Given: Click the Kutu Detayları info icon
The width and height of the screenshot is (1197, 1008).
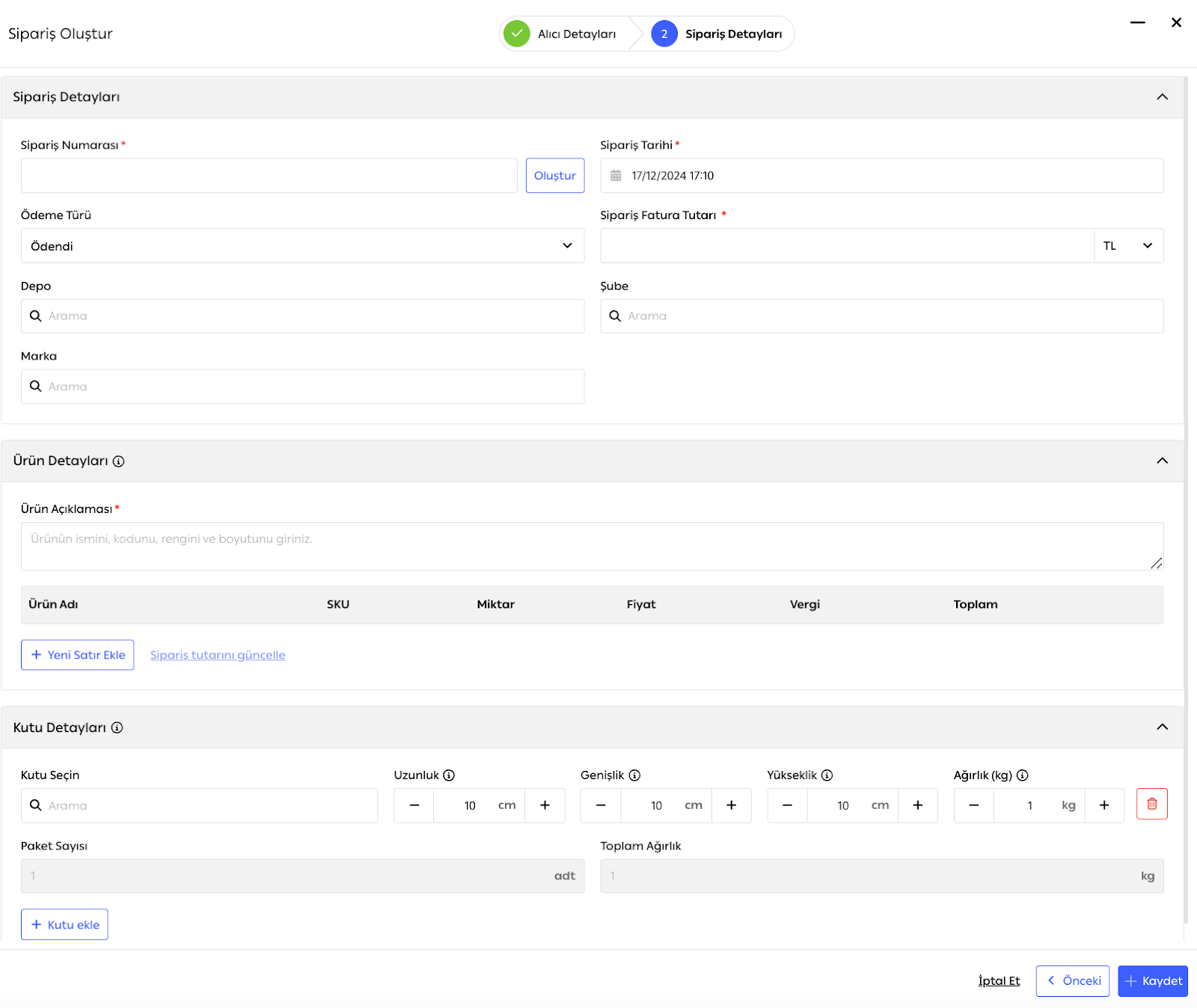Looking at the screenshot, I should click(117, 728).
